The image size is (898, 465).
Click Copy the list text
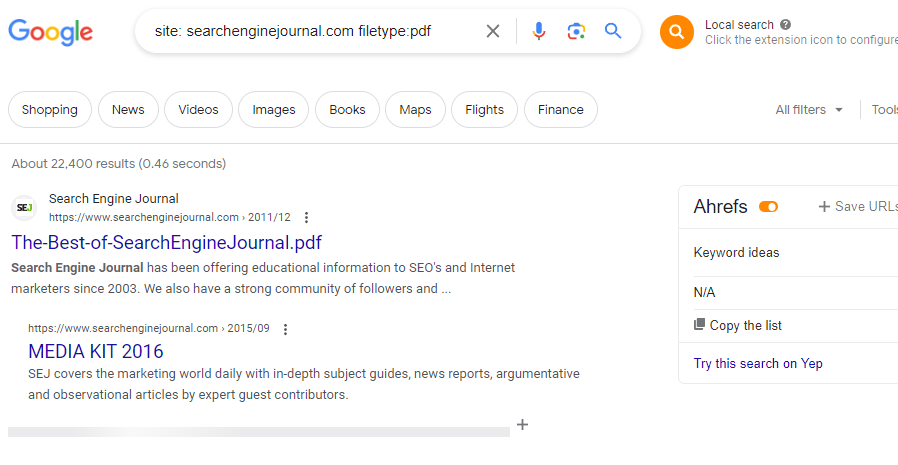pyautogui.click(x=746, y=325)
